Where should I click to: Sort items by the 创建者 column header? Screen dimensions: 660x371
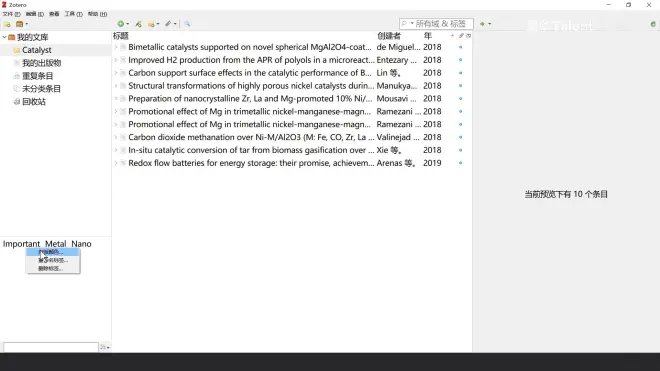(389, 36)
